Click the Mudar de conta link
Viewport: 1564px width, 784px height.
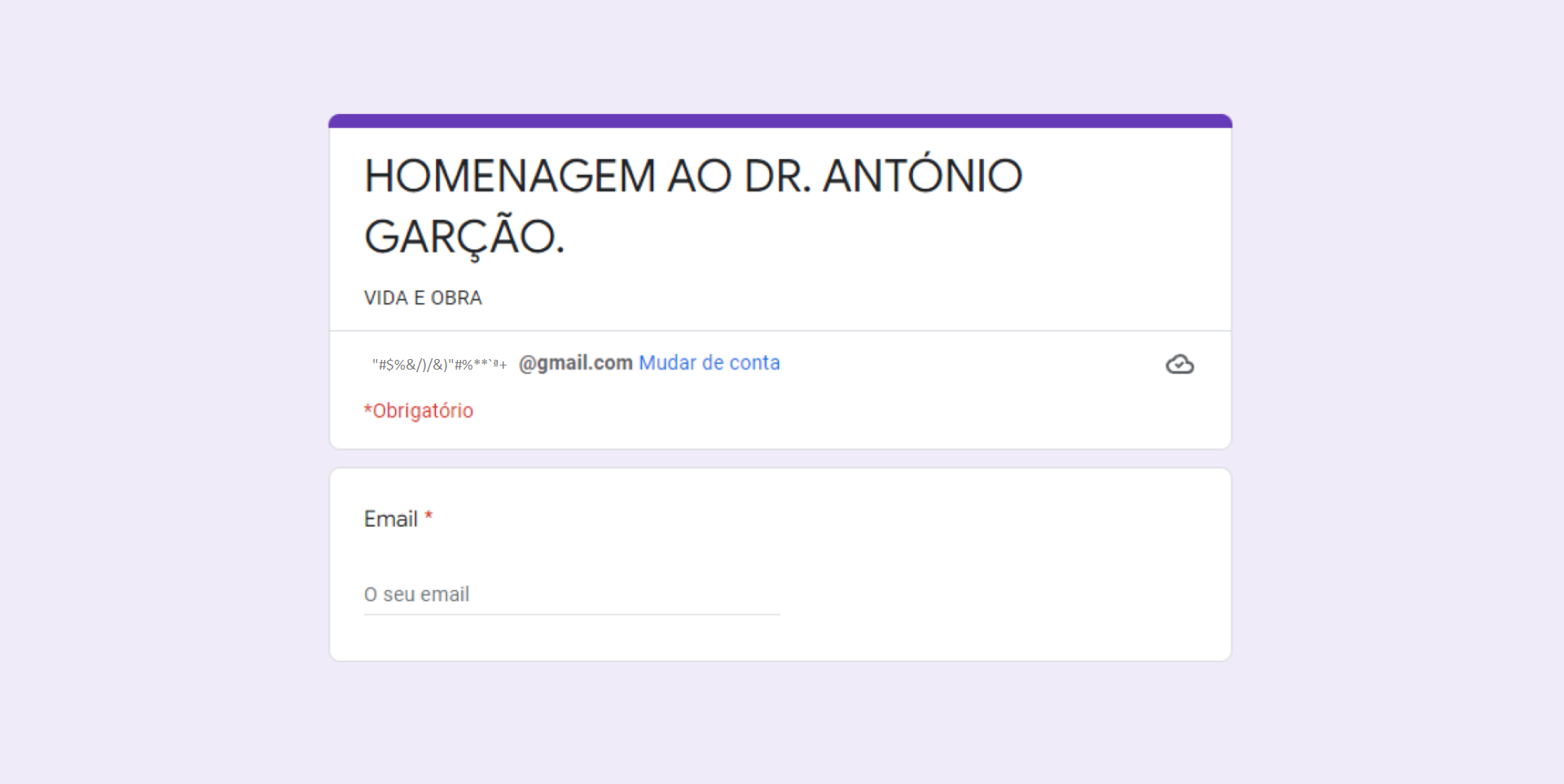tap(709, 363)
